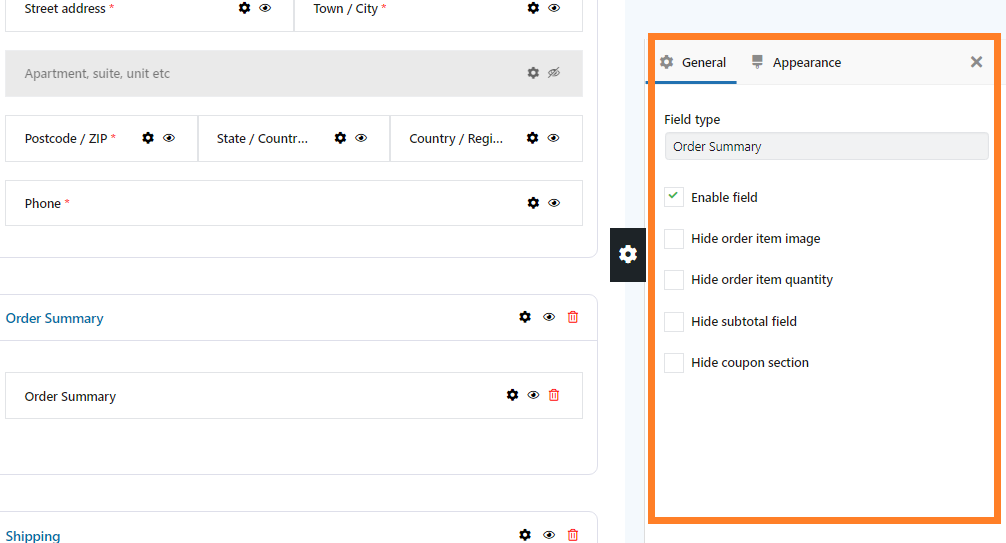Open settings gear for Country / Region field
Screen dimensions: 1006x543
[x=533, y=138]
